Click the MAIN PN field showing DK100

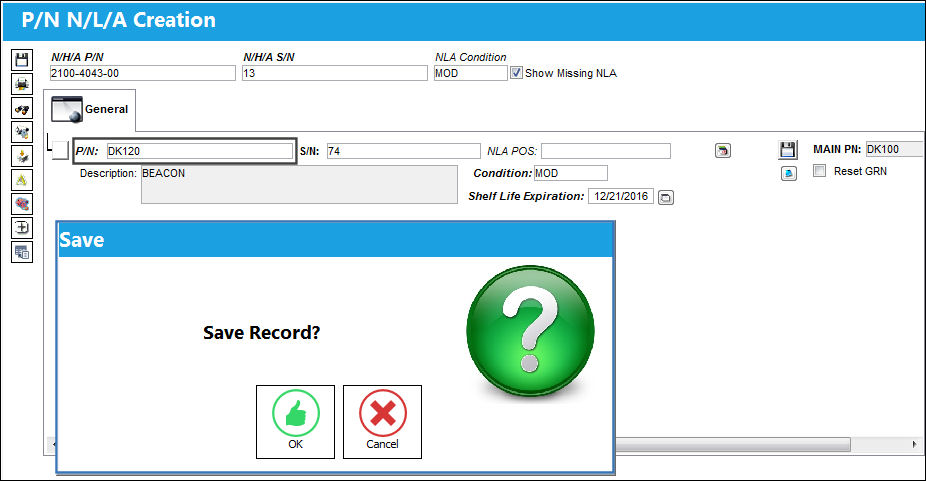point(894,150)
